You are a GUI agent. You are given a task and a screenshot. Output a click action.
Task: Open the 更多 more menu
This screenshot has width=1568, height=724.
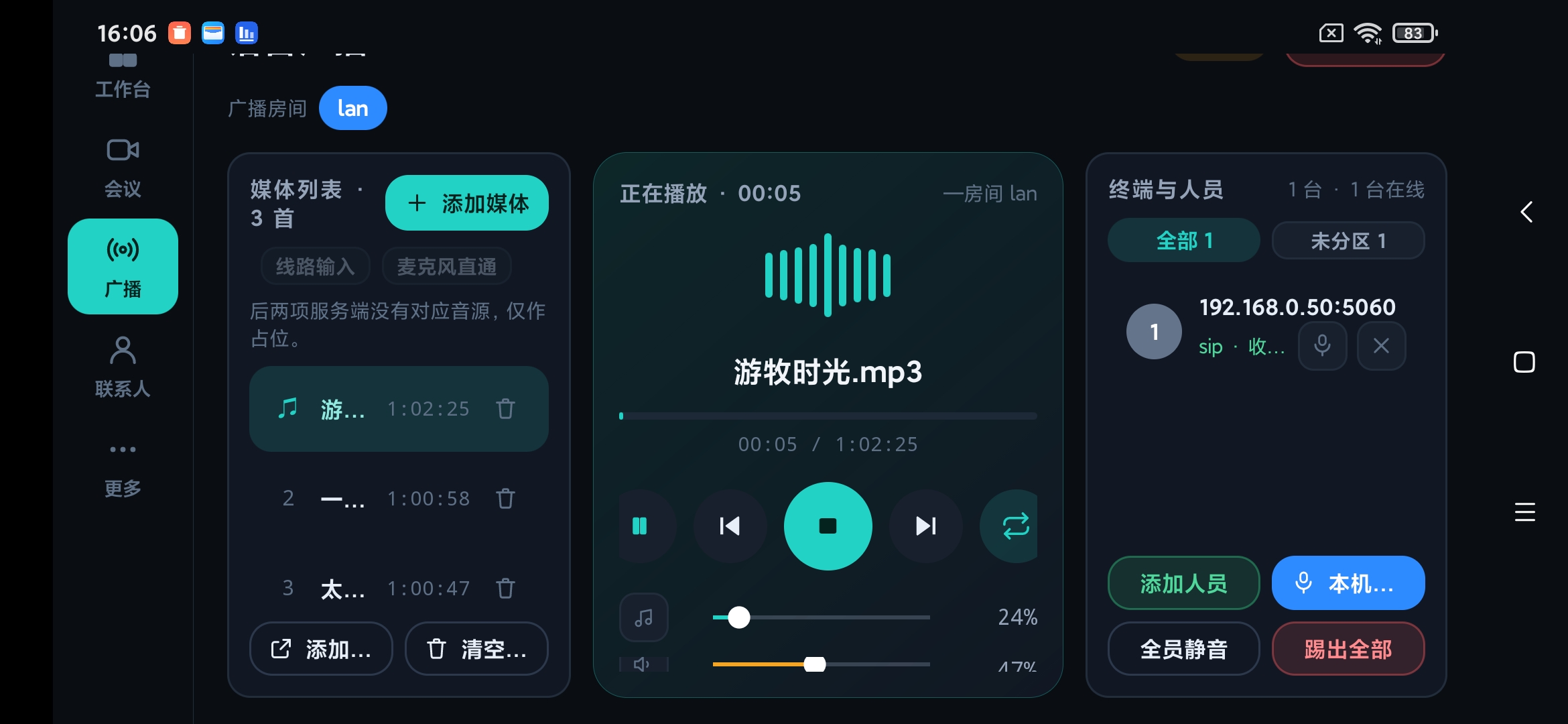pos(123,469)
